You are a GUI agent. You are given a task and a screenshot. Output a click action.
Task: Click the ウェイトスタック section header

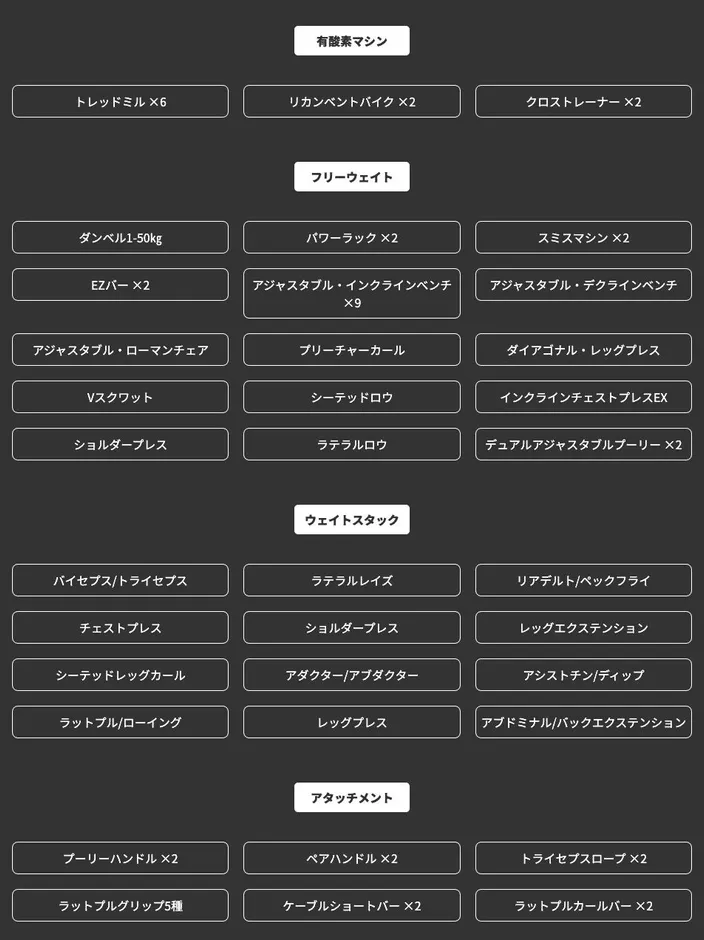click(352, 519)
